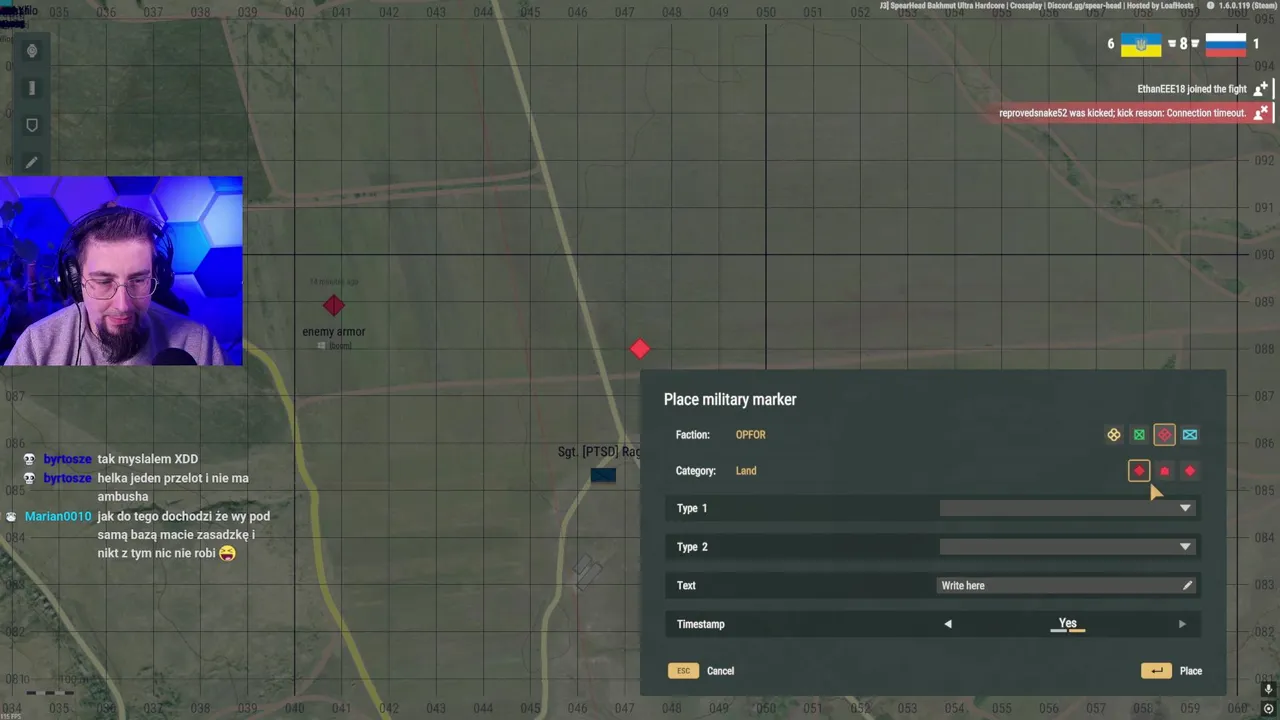The width and height of the screenshot is (1280, 720).
Task: Open the Type 1 dropdown
Action: click(x=1068, y=509)
